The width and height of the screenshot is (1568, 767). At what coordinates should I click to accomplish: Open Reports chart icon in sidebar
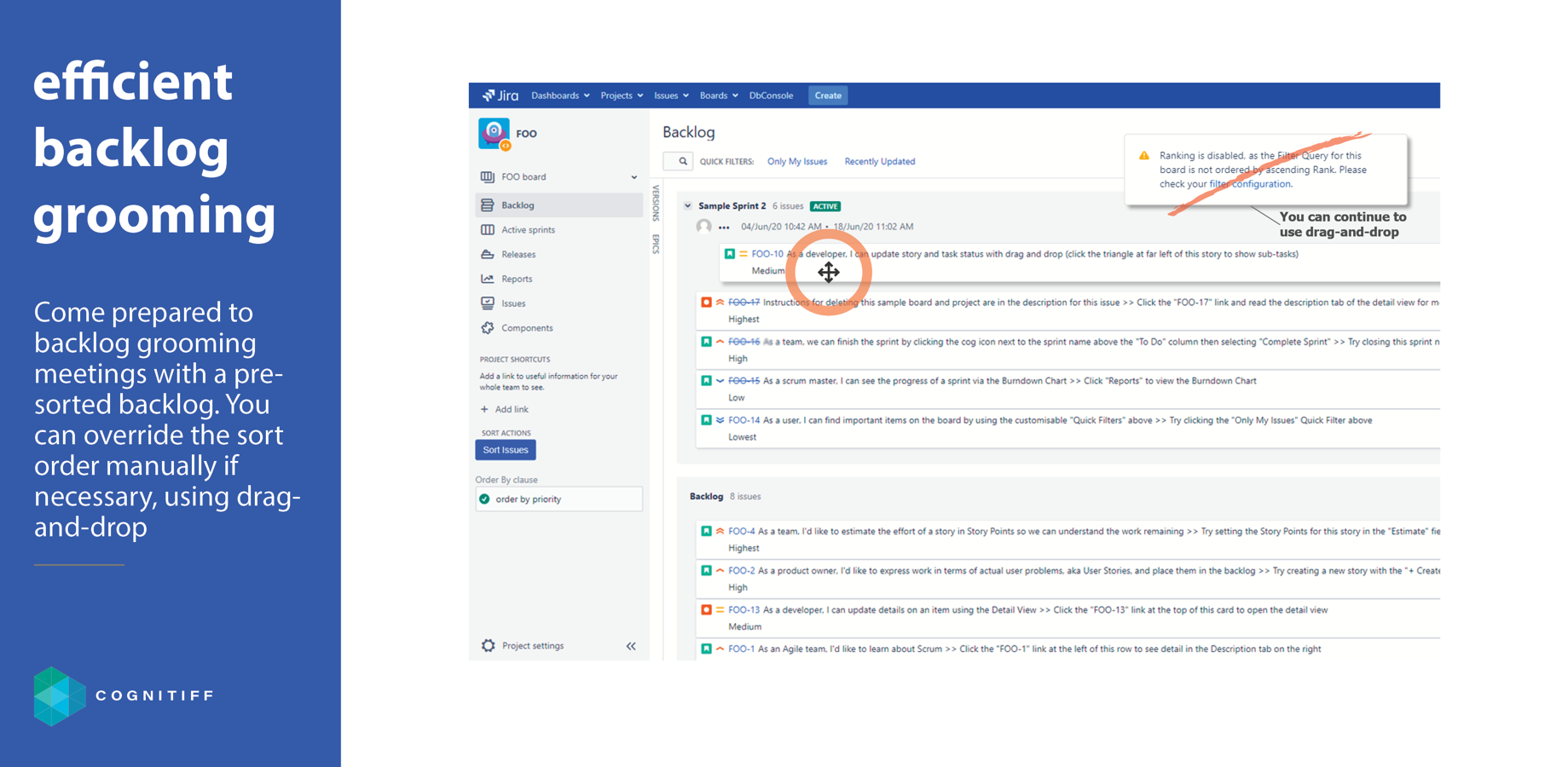coord(488,279)
